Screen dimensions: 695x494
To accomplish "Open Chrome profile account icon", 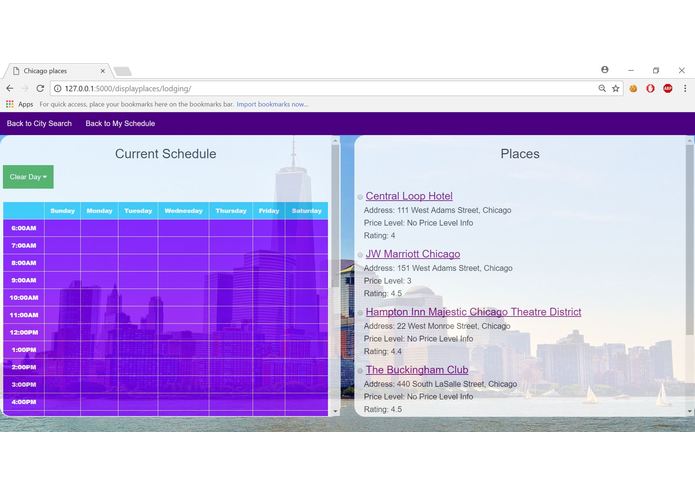I will (x=605, y=70).
